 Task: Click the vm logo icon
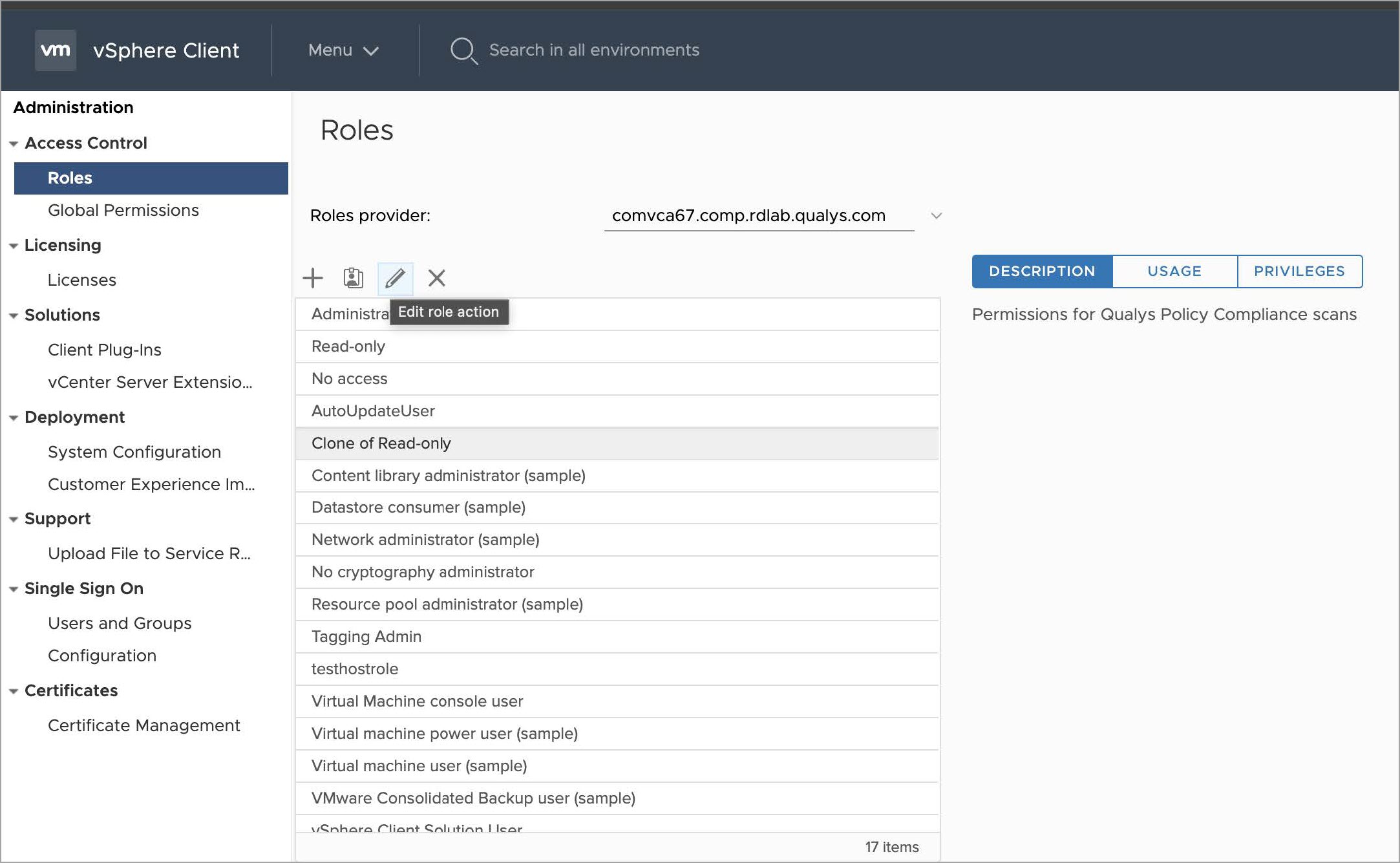(55, 50)
